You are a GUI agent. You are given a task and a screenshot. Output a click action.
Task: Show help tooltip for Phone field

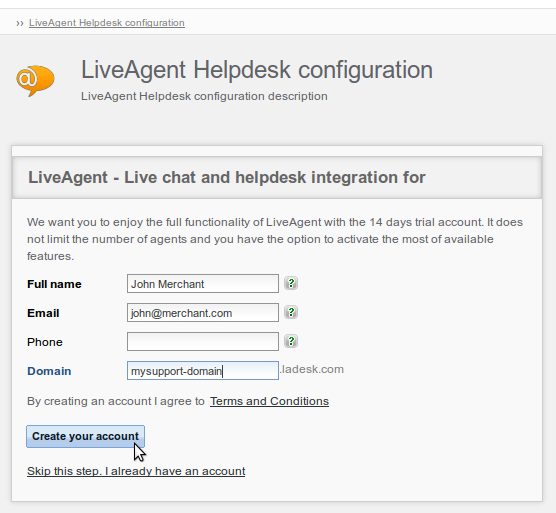[291, 341]
